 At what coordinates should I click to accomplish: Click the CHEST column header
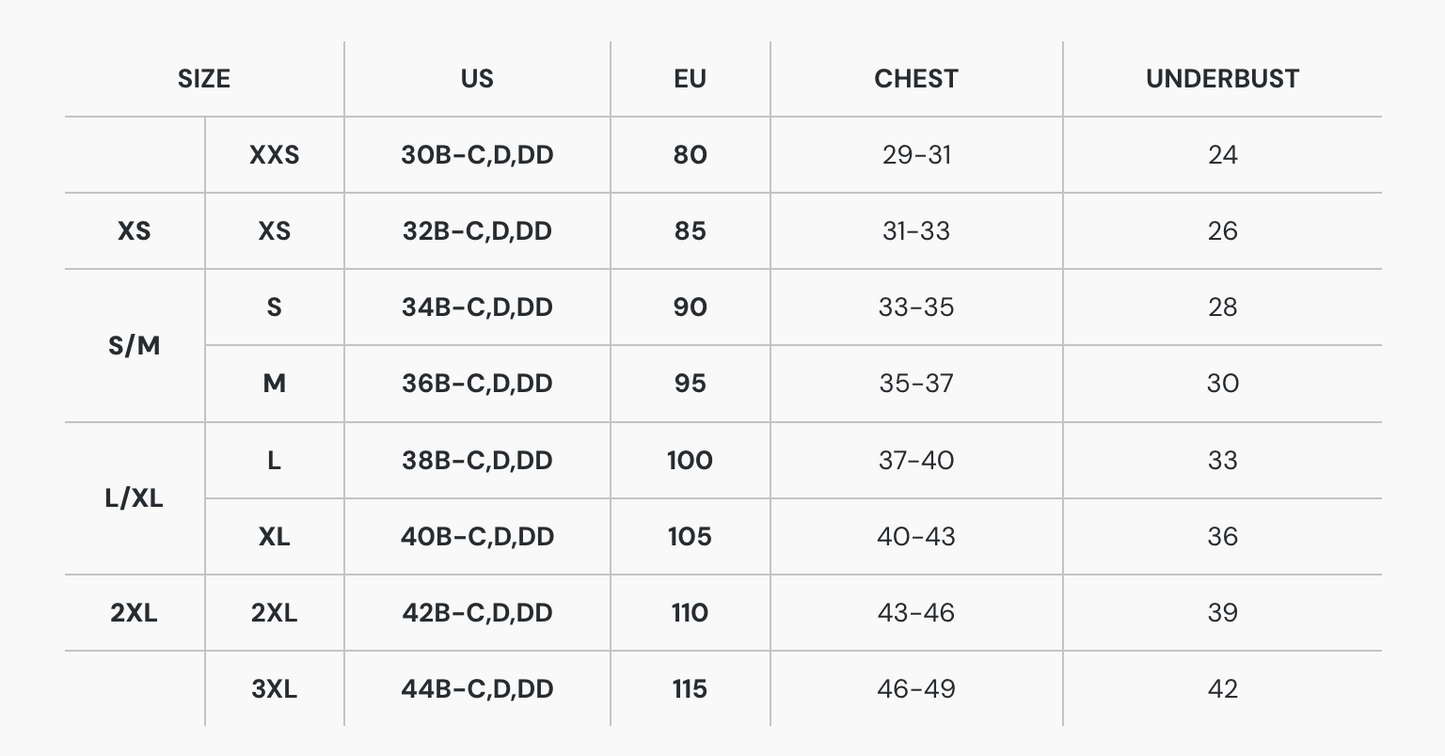(x=916, y=79)
